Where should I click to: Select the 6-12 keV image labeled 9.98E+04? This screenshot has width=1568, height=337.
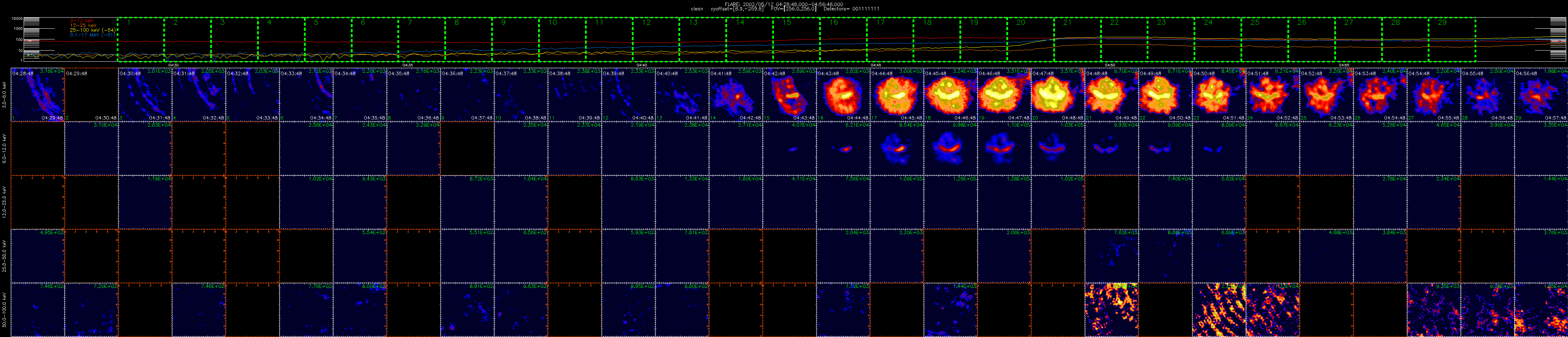(950, 148)
